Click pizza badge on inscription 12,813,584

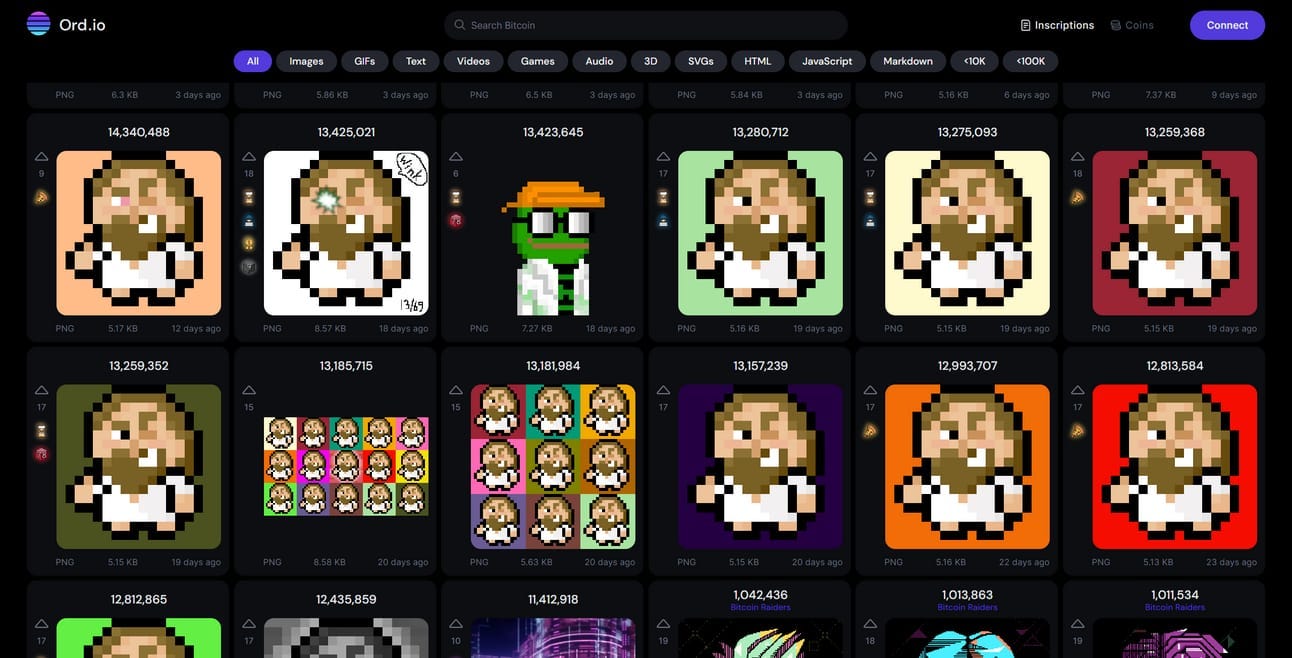(x=1077, y=431)
